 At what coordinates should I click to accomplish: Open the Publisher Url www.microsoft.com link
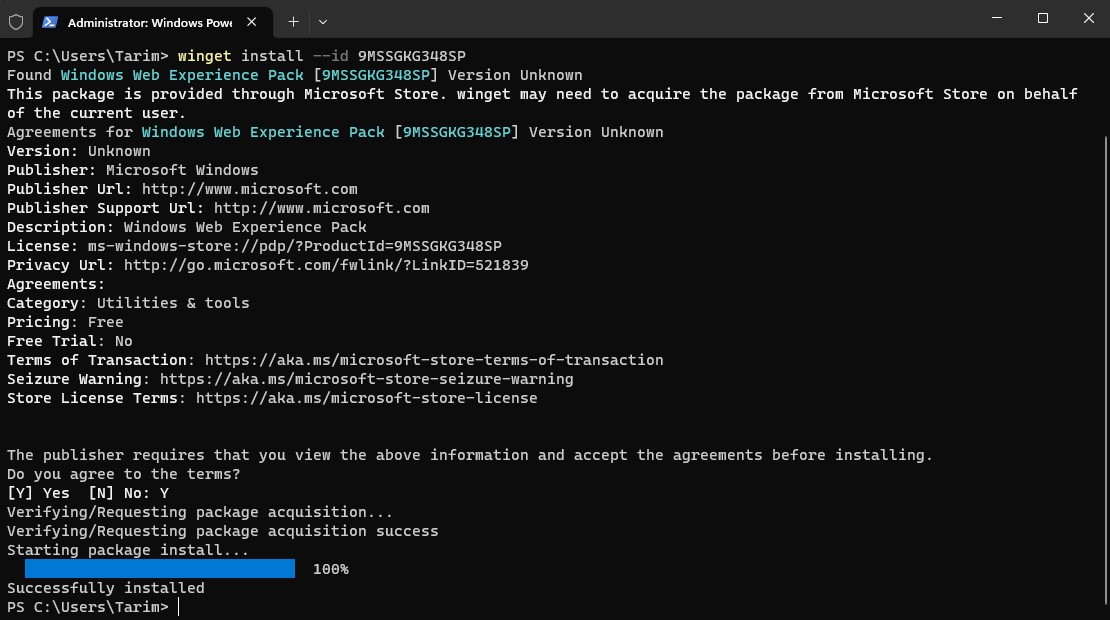(x=249, y=188)
